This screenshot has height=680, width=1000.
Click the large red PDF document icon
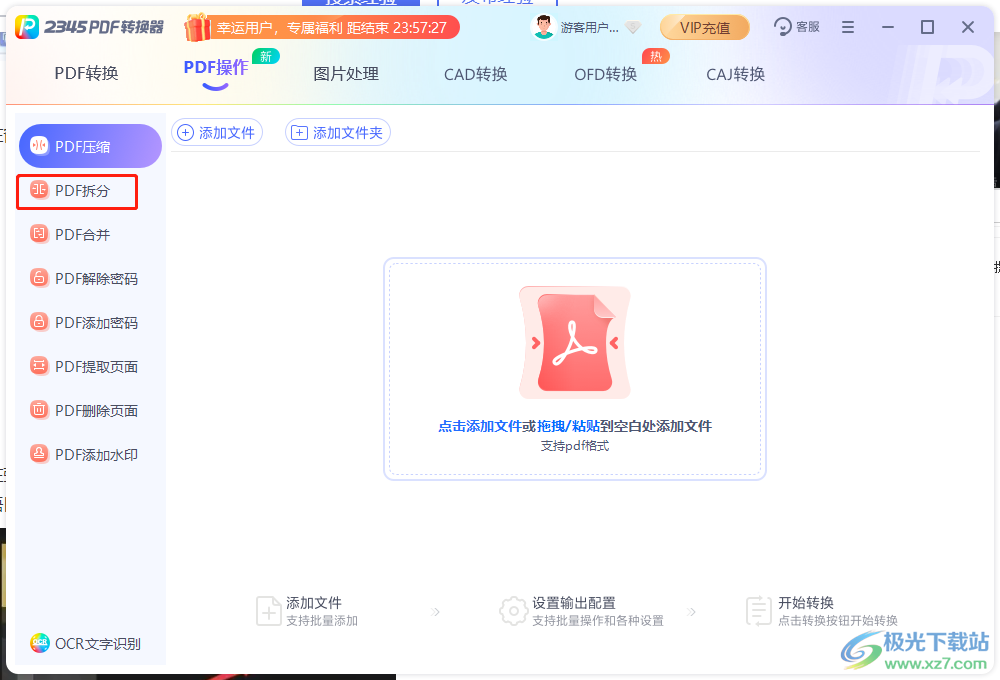click(575, 342)
